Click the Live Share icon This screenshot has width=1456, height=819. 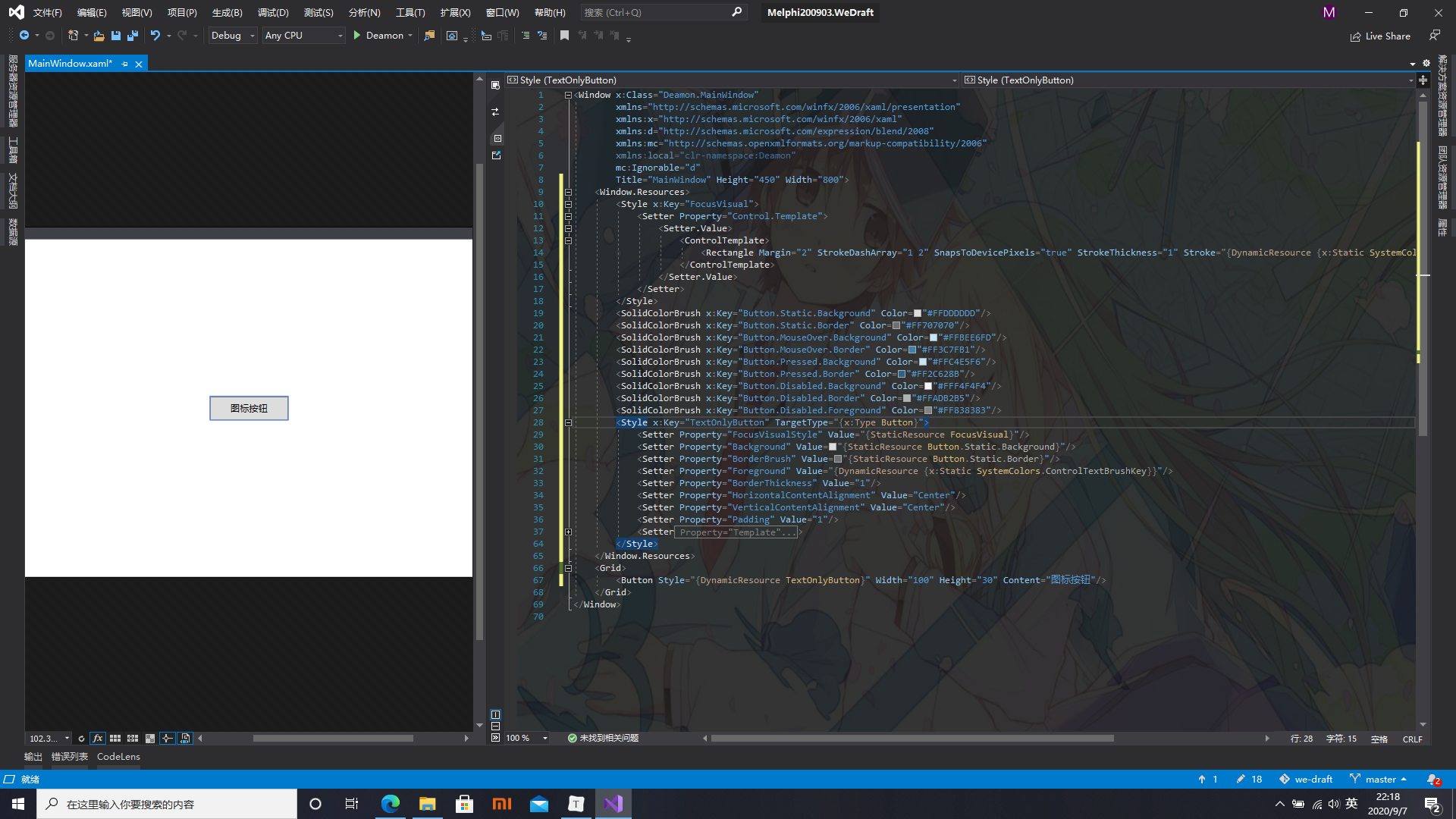click(x=1380, y=36)
